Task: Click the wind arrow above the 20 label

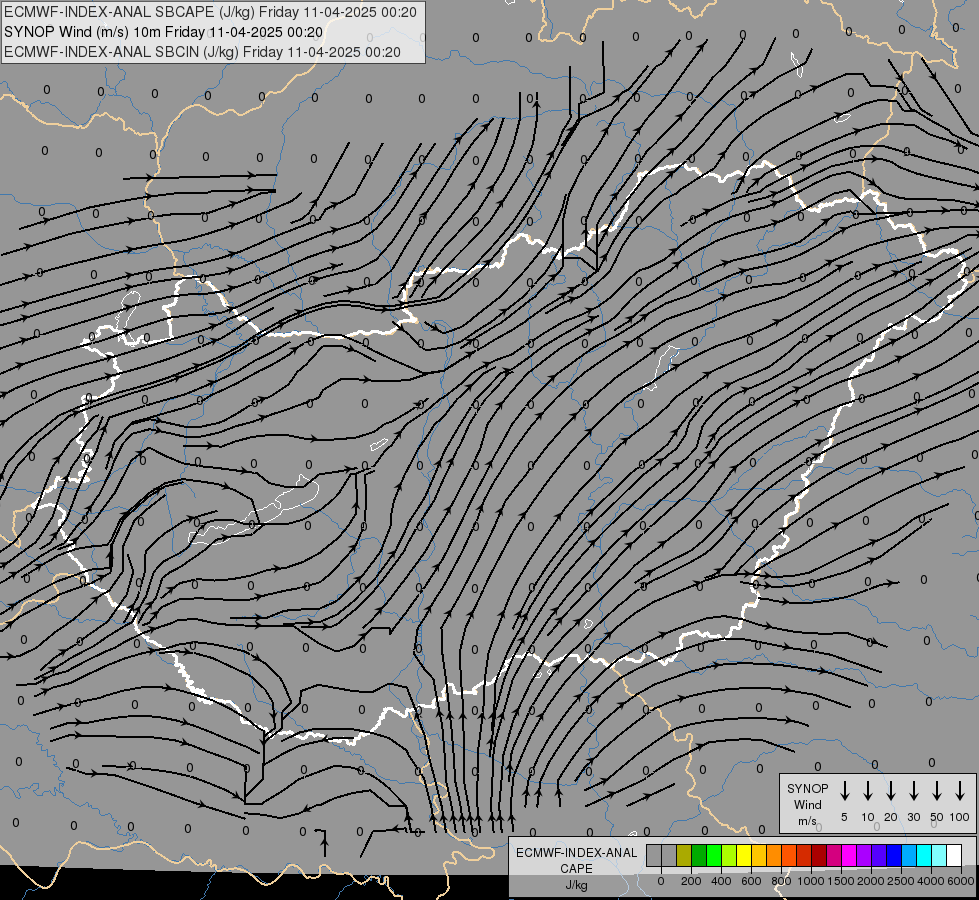Action: 891,791
